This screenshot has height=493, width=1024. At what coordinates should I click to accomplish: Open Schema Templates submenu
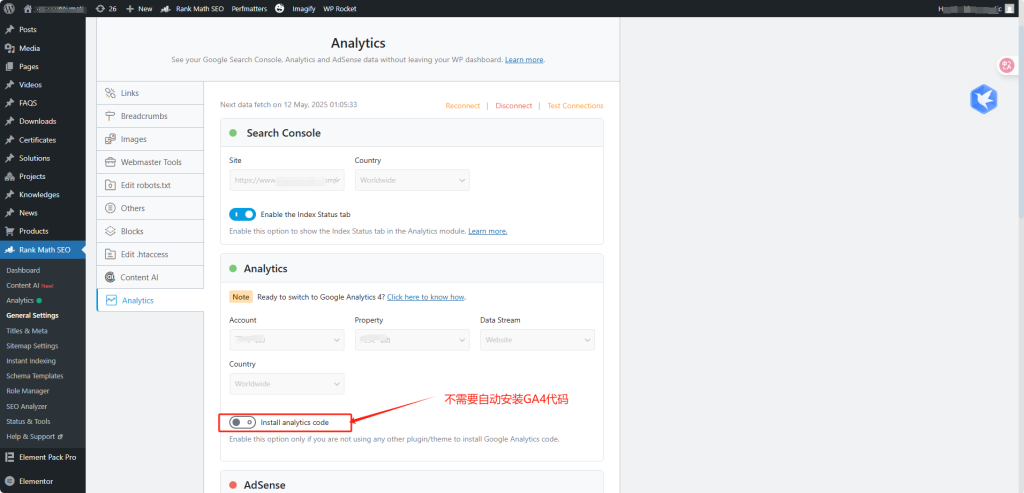(x=35, y=376)
